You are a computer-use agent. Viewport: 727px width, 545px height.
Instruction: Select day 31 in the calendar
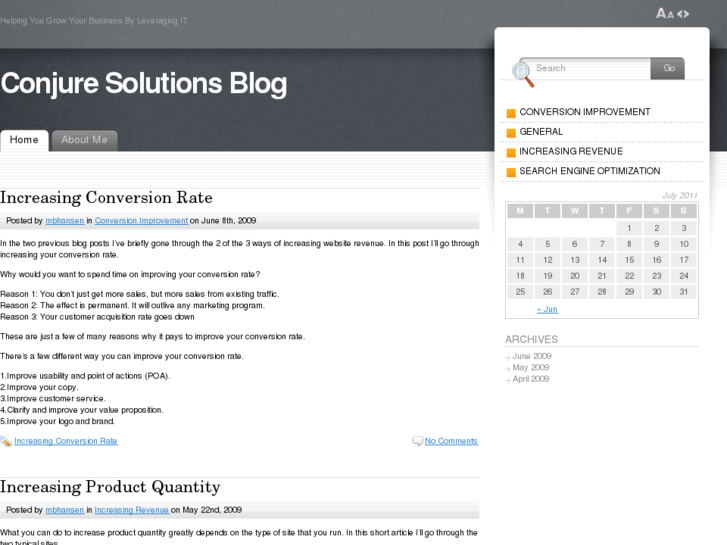(684, 292)
